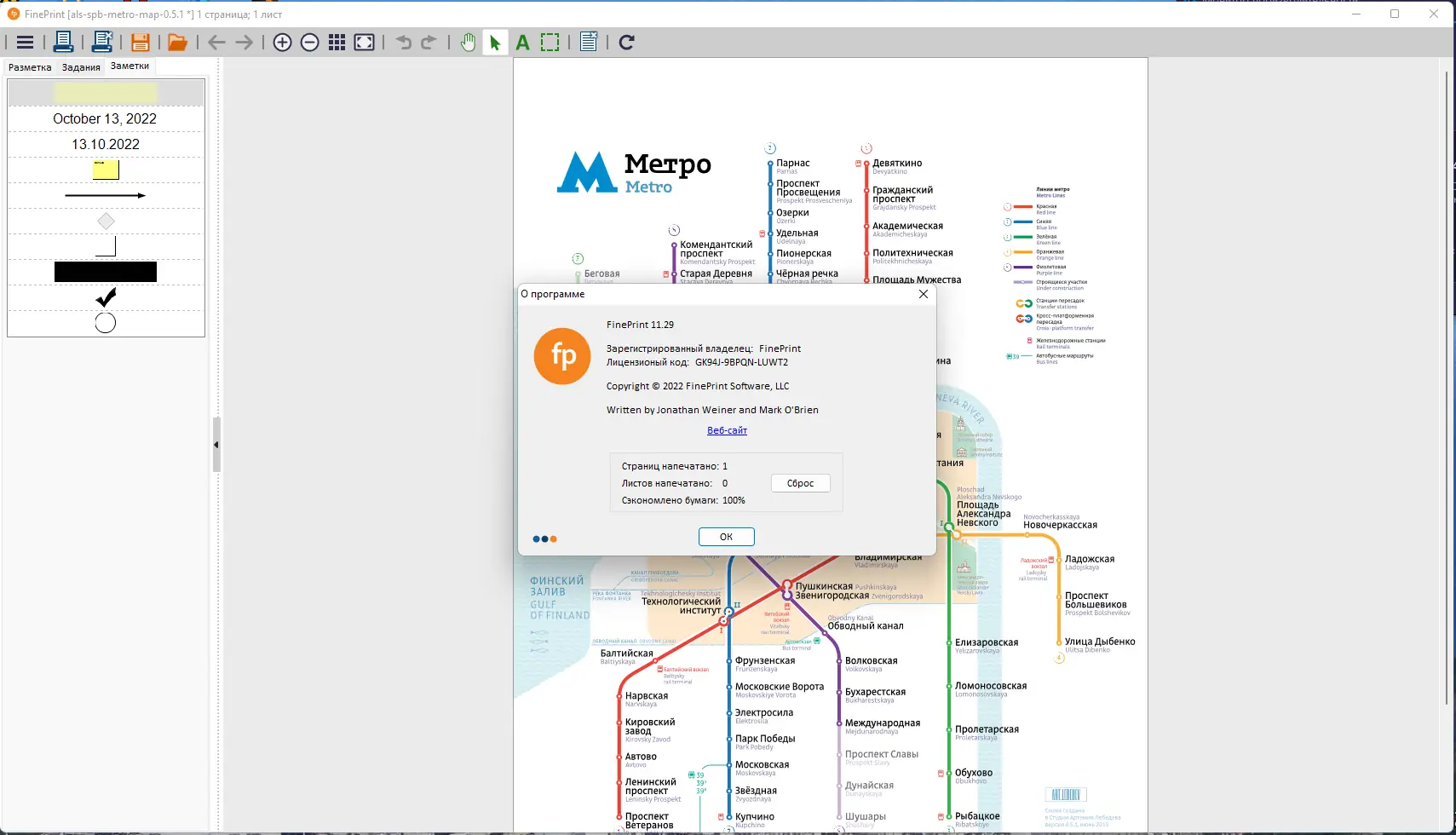Screen dimensions: 1456x835
Task: Zoom in with the plus magnifier icon
Action: [283, 43]
